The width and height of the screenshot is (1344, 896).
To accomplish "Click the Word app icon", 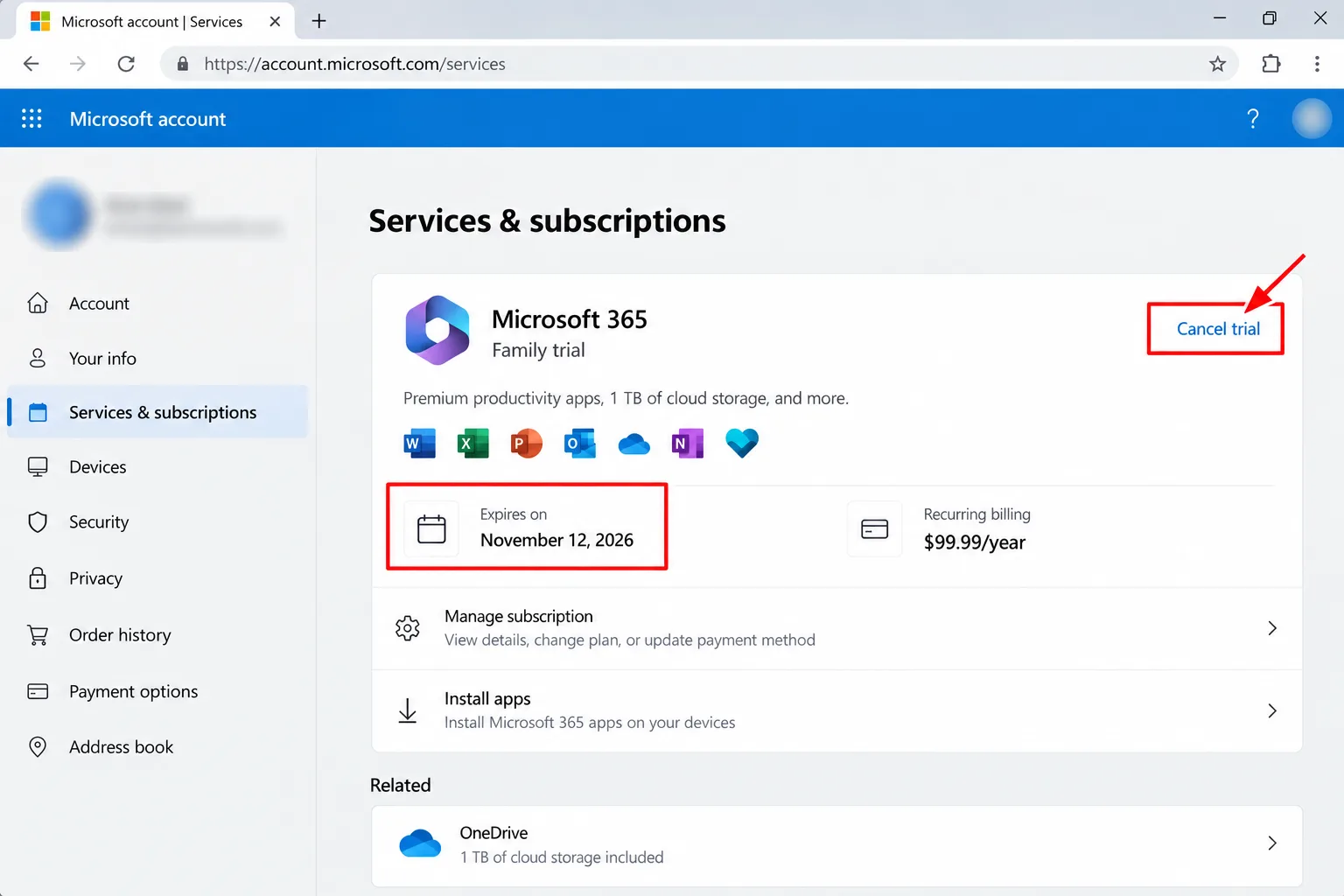I will (x=419, y=444).
